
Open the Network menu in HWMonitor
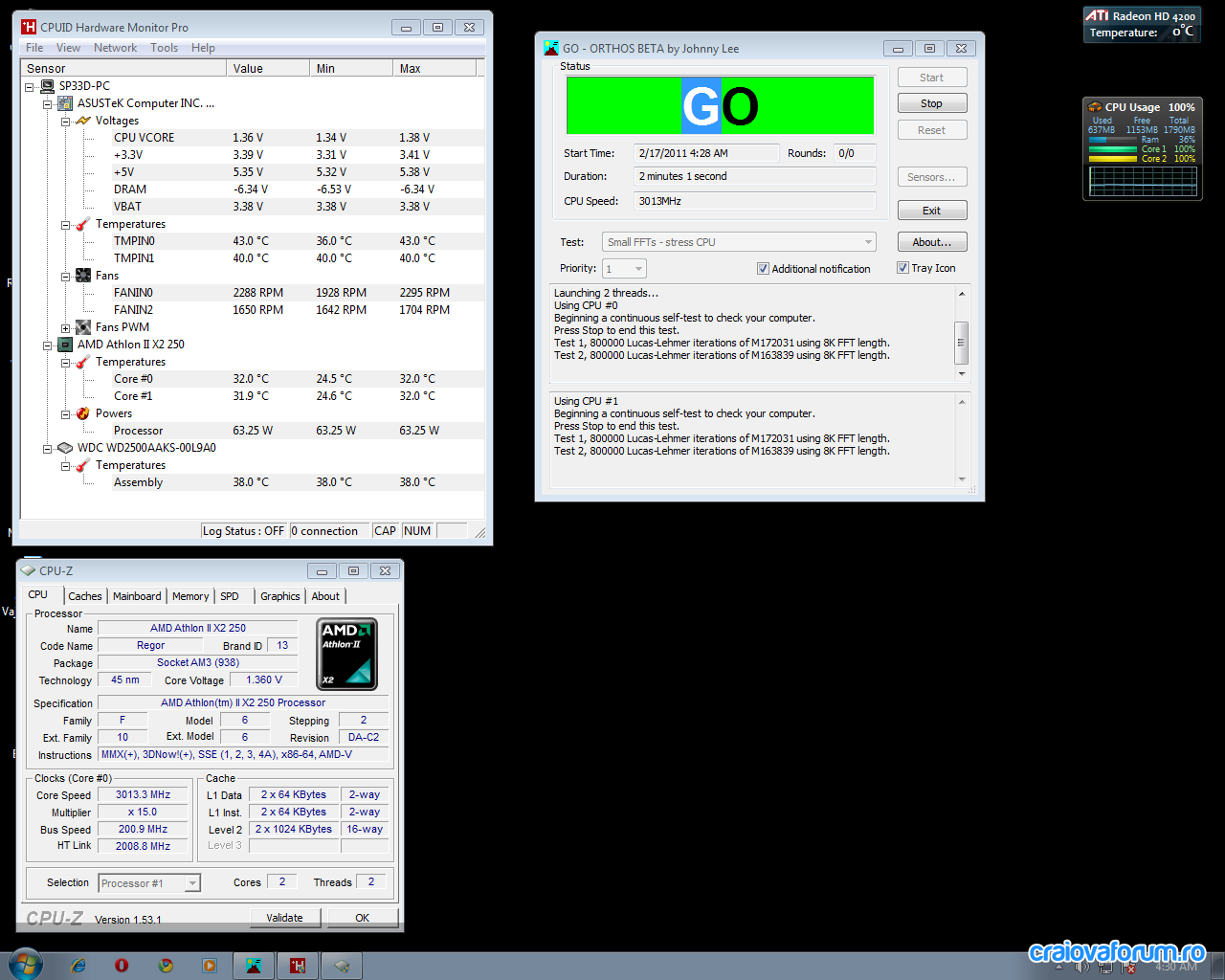pyautogui.click(x=115, y=48)
